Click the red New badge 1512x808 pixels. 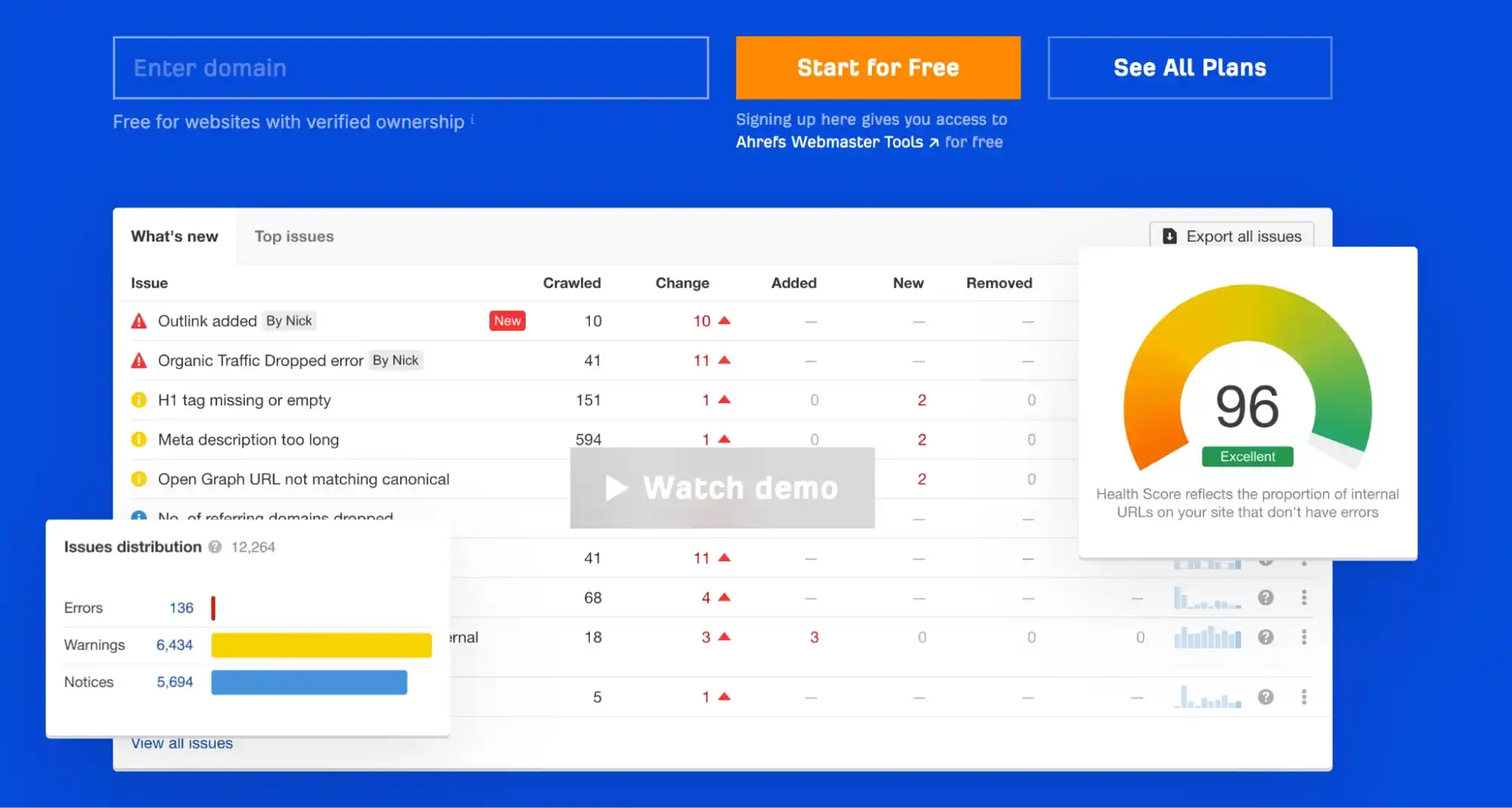[x=508, y=321]
